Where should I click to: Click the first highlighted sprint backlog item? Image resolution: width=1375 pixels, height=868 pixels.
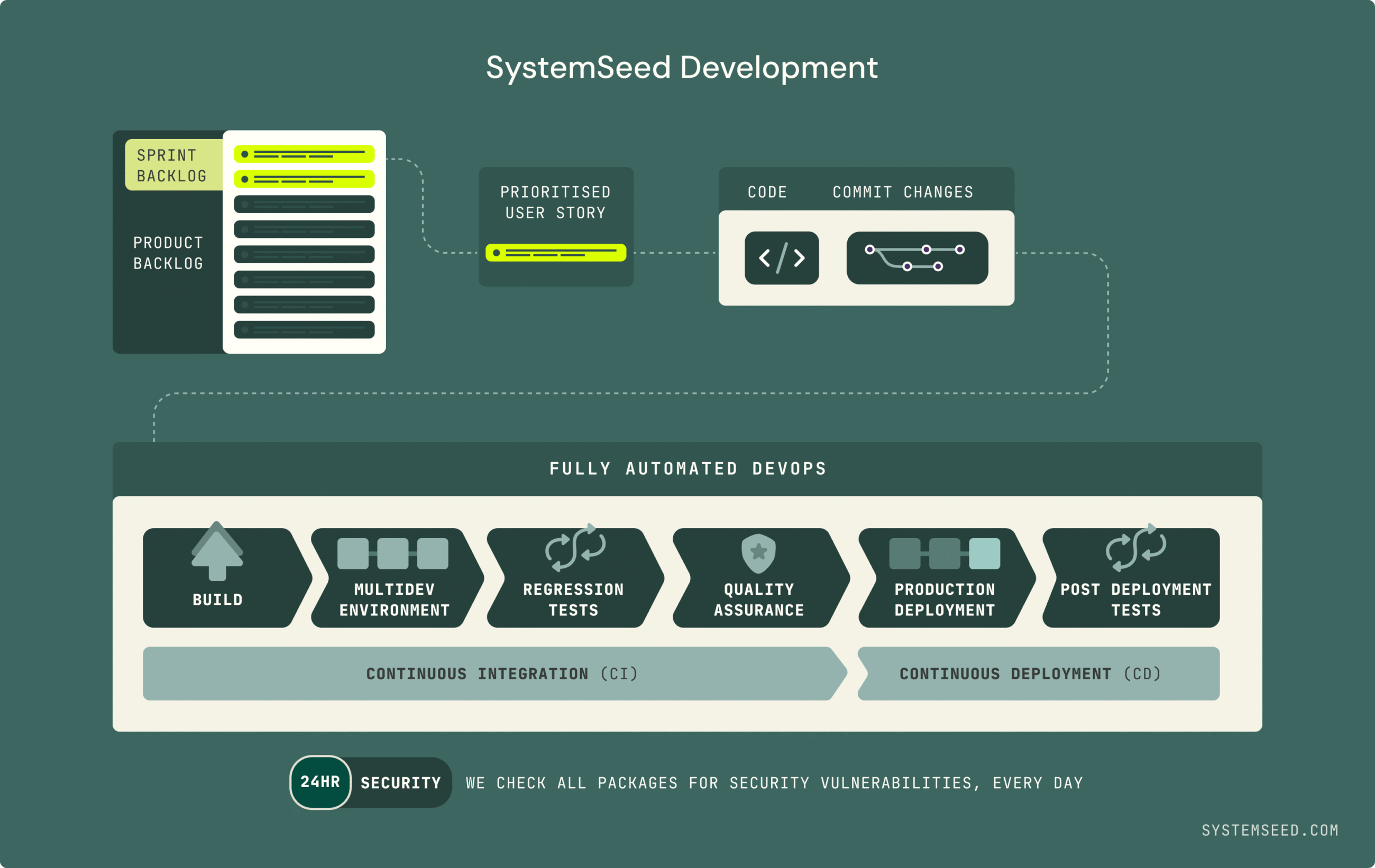(304, 154)
